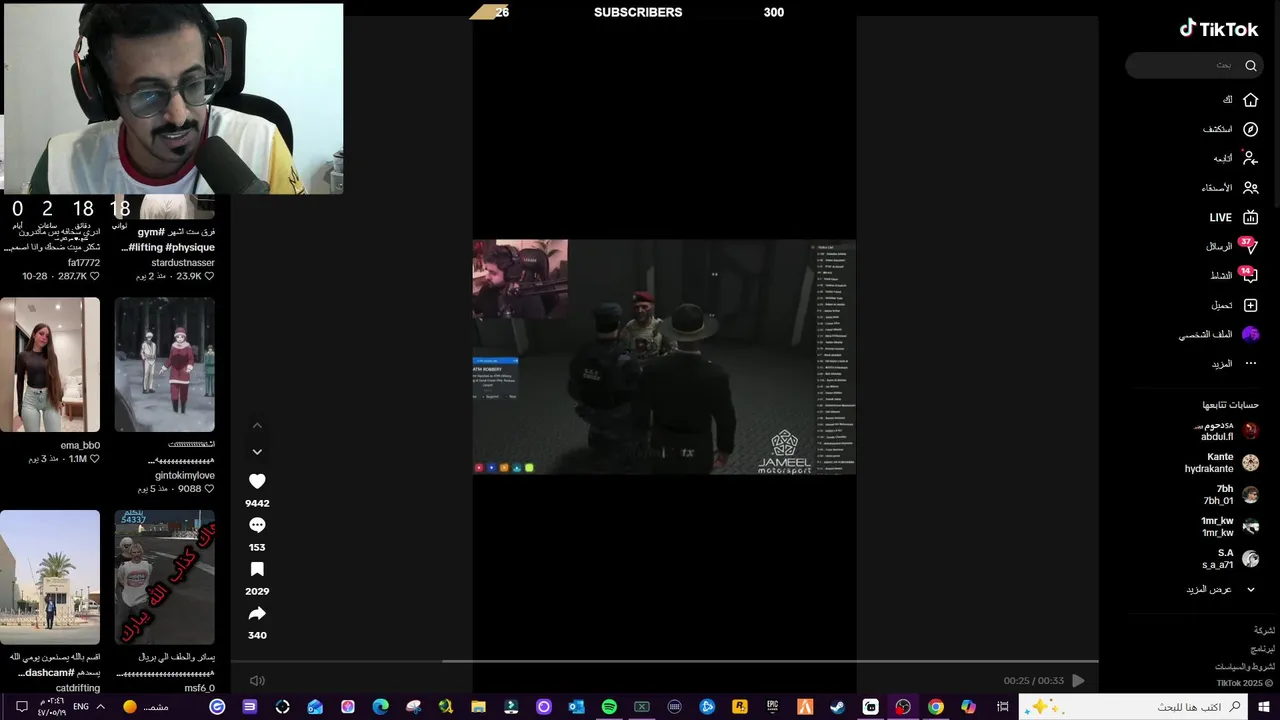Open Steam from the taskbar
The image size is (1280, 720).
837,707
